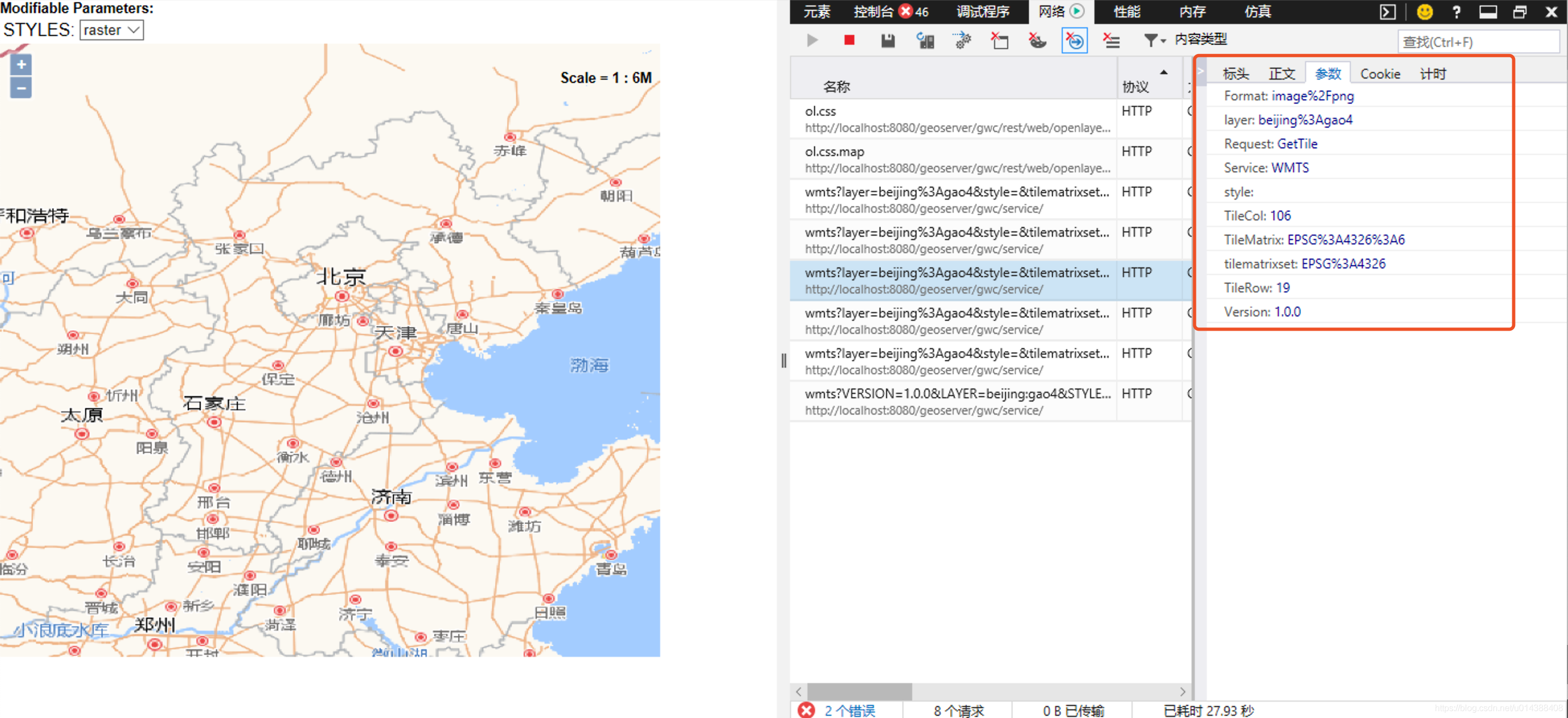
Task: Open the filter dropdown arrow
Action: coord(1163,41)
